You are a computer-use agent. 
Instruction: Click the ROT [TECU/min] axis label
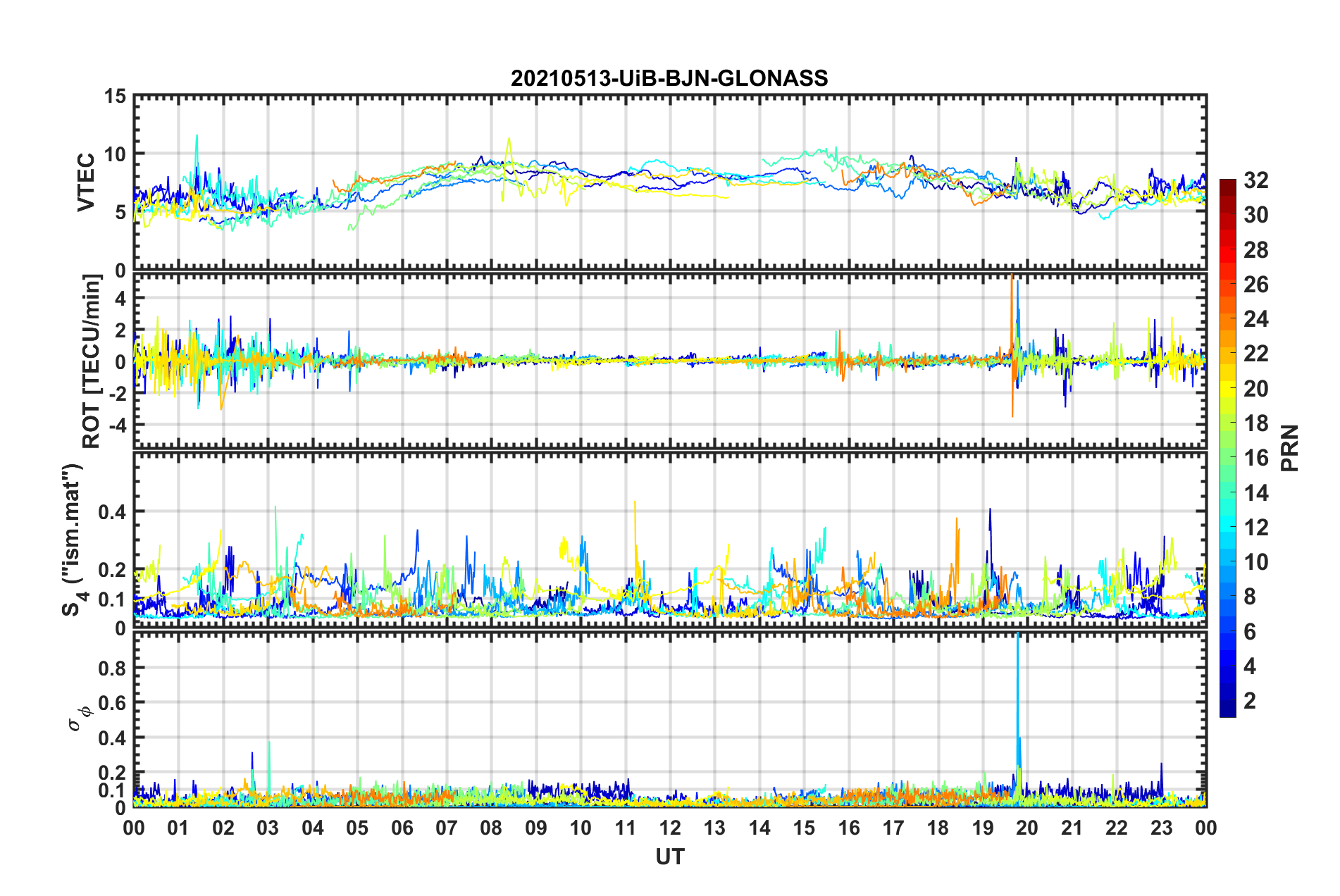(92, 361)
